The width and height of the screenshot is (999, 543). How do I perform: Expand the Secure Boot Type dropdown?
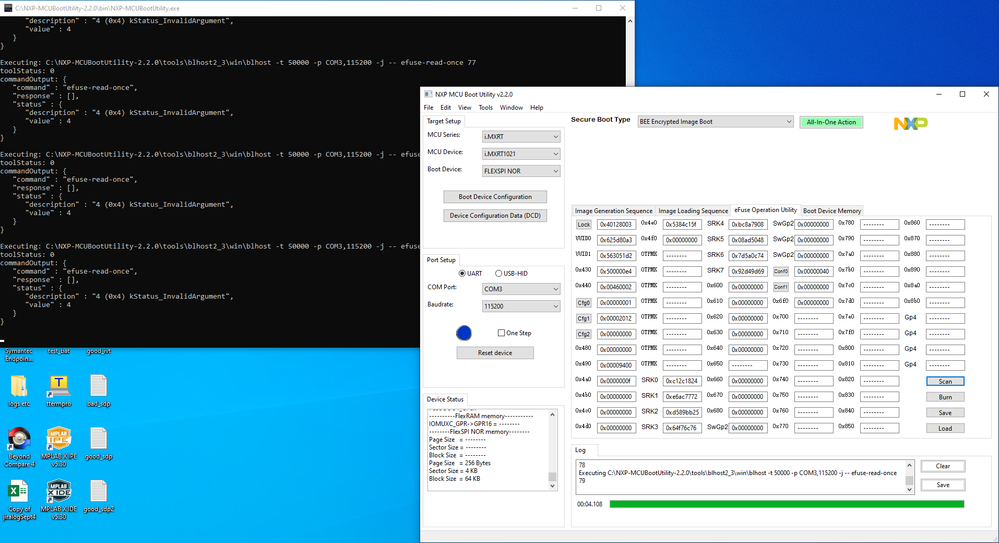[x=715, y=122]
